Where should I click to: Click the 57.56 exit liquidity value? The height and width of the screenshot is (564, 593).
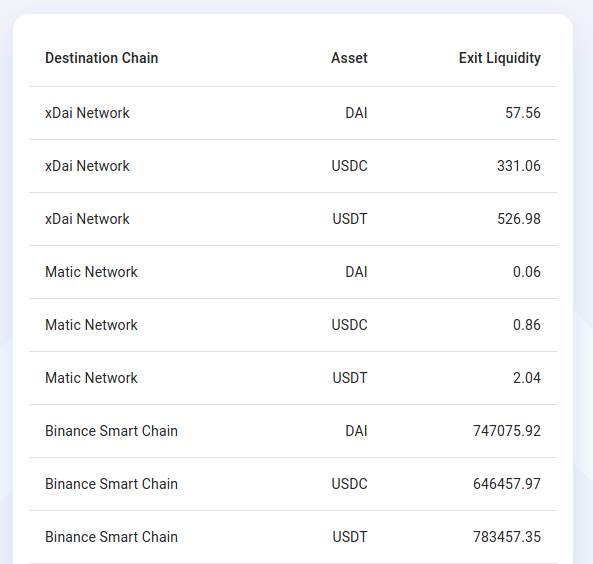tap(523, 113)
